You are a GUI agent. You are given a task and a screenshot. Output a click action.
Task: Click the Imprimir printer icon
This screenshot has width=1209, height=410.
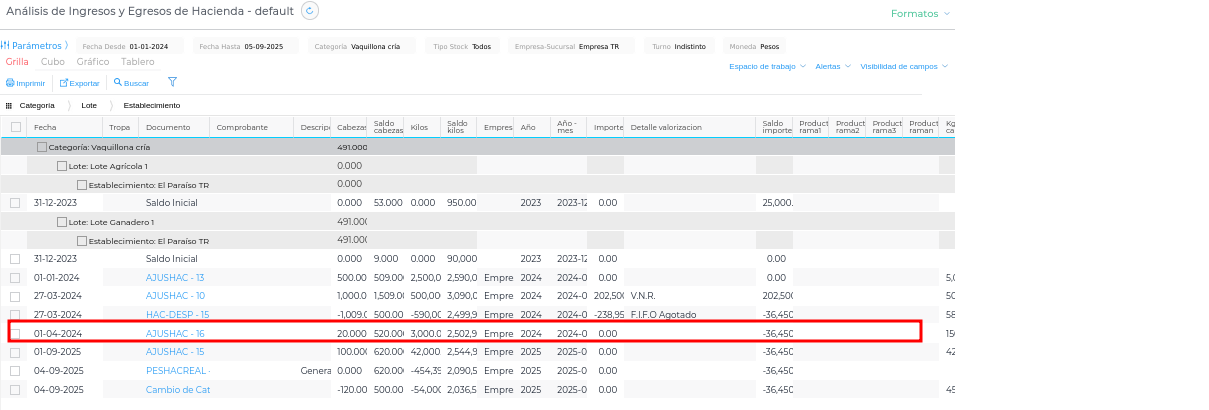[x=10, y=83]
